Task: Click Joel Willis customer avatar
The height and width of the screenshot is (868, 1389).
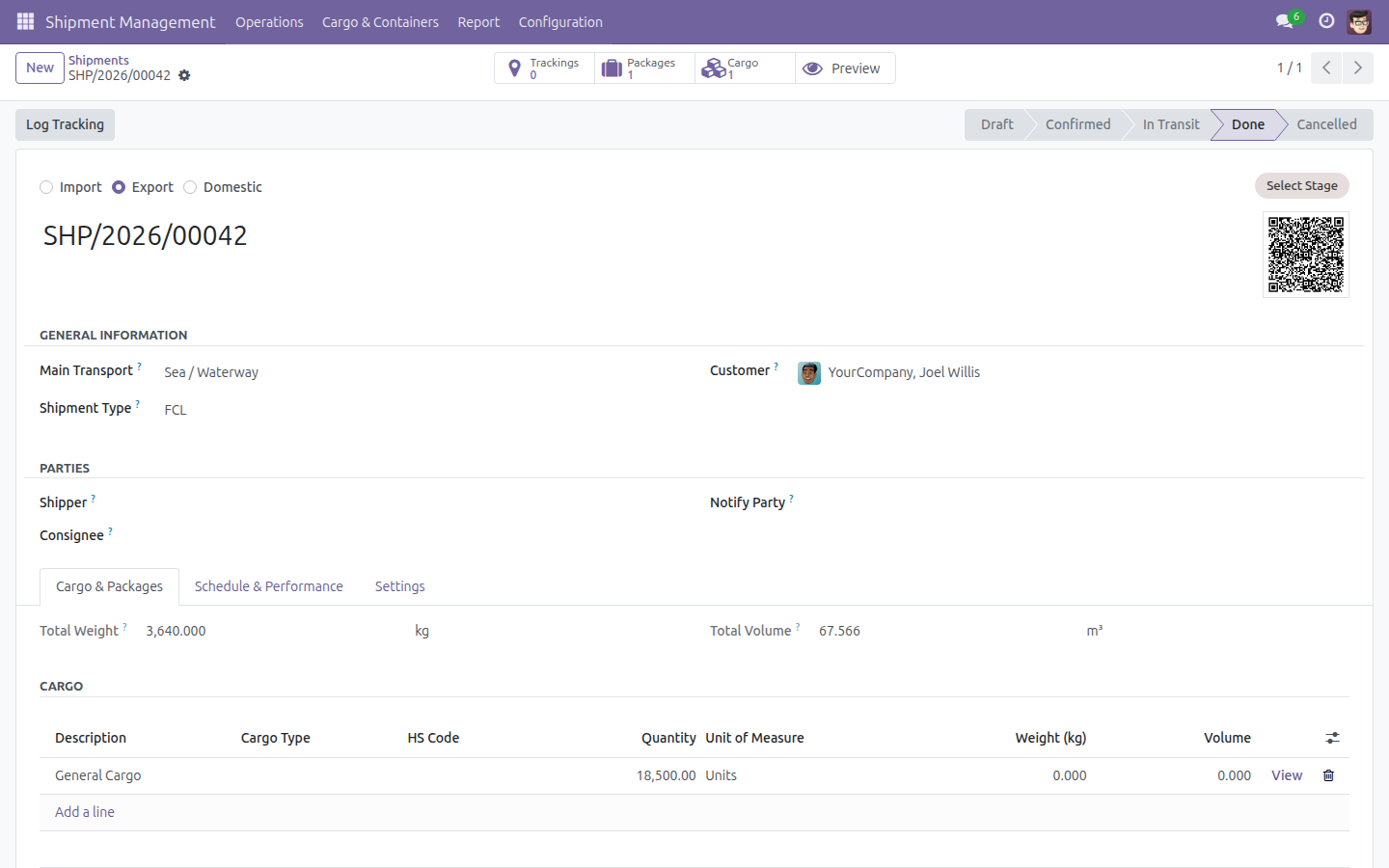Action: [809, 373]
